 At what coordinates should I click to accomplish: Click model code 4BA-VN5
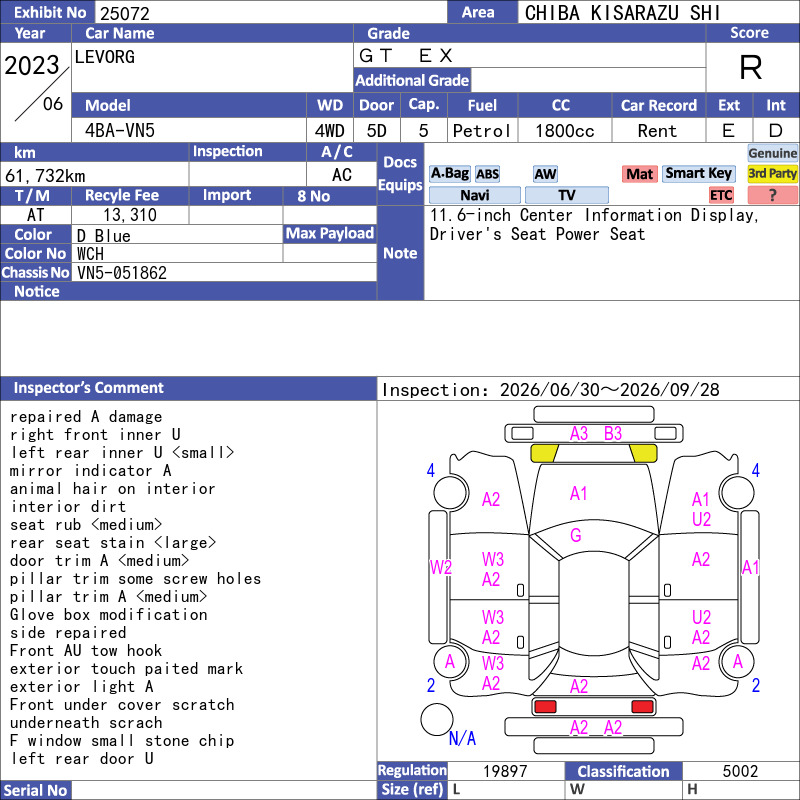pyautogui.click(x=120, y=131)
